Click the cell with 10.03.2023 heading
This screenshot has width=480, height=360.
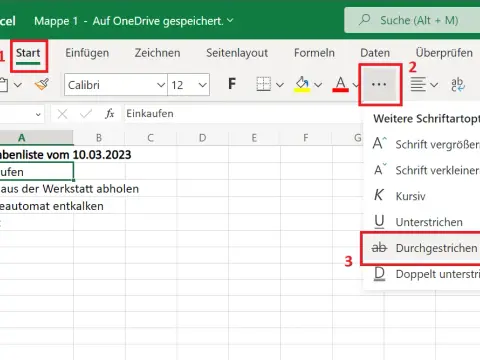[x=36, y=155]
